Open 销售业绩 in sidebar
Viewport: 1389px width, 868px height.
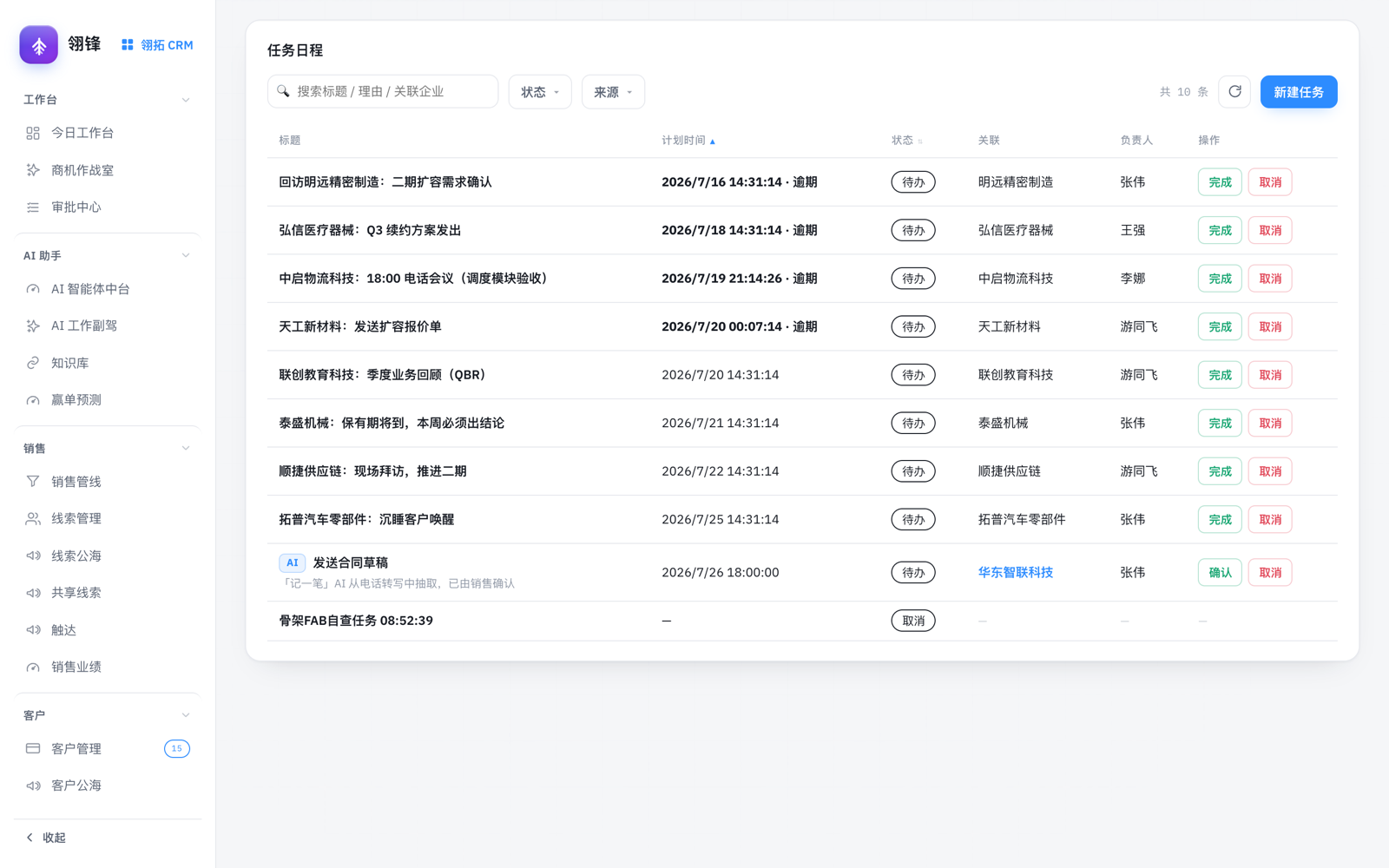coord(108,667)
